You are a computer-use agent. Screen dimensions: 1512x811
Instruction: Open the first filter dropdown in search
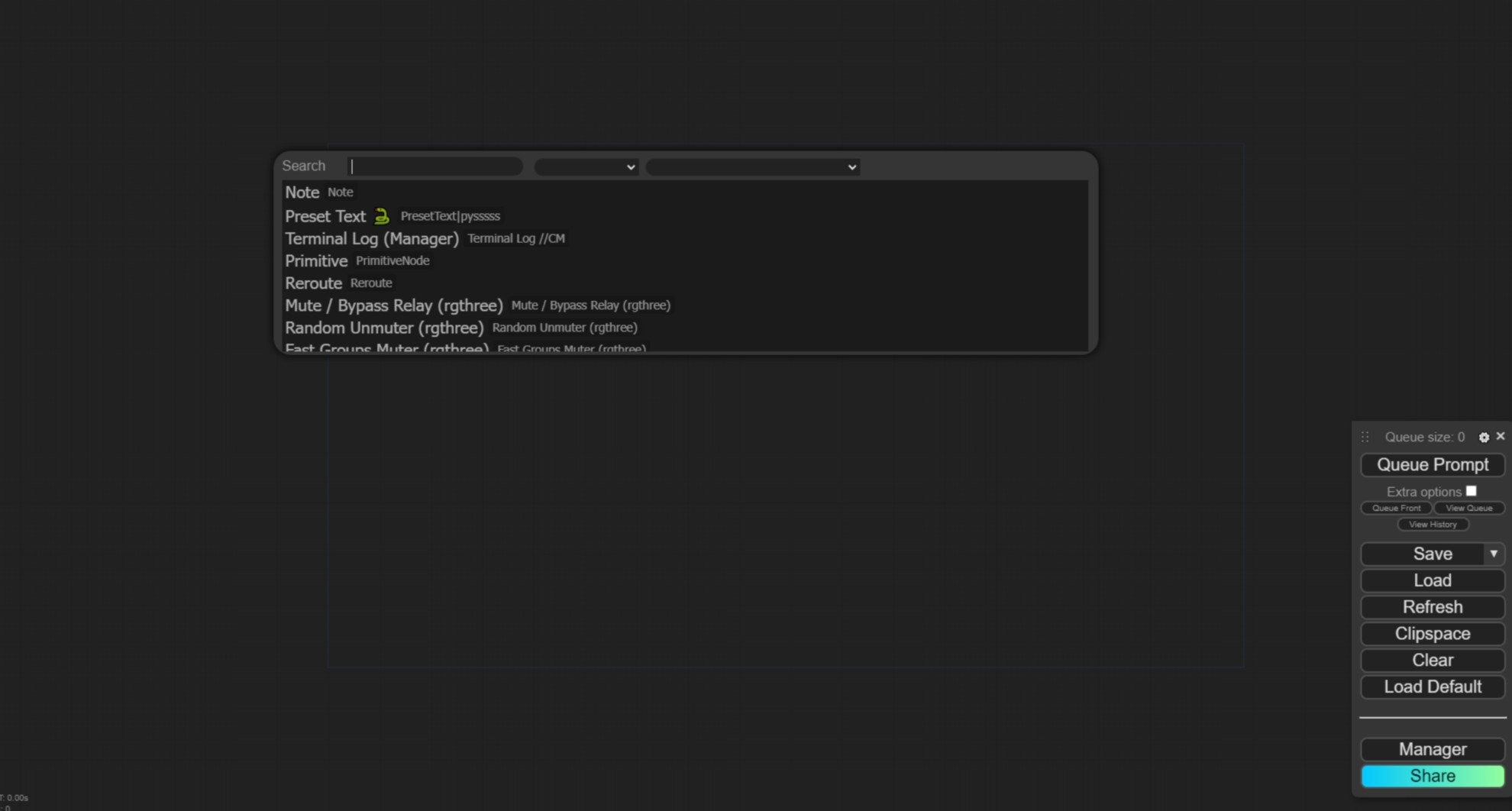586,166
